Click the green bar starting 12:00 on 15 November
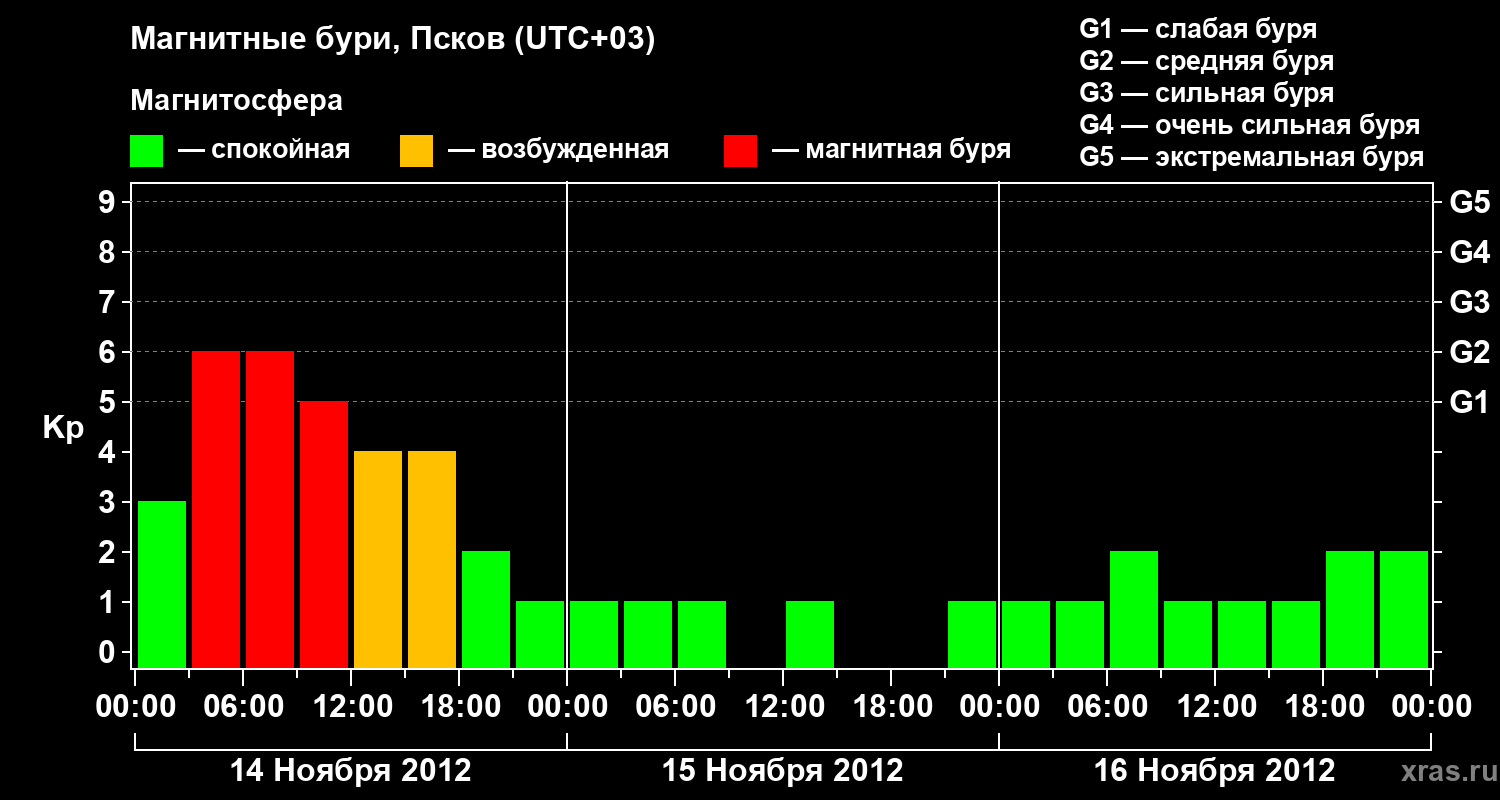The width and height of the screenshot is (1500, 800). click(810, 634)
